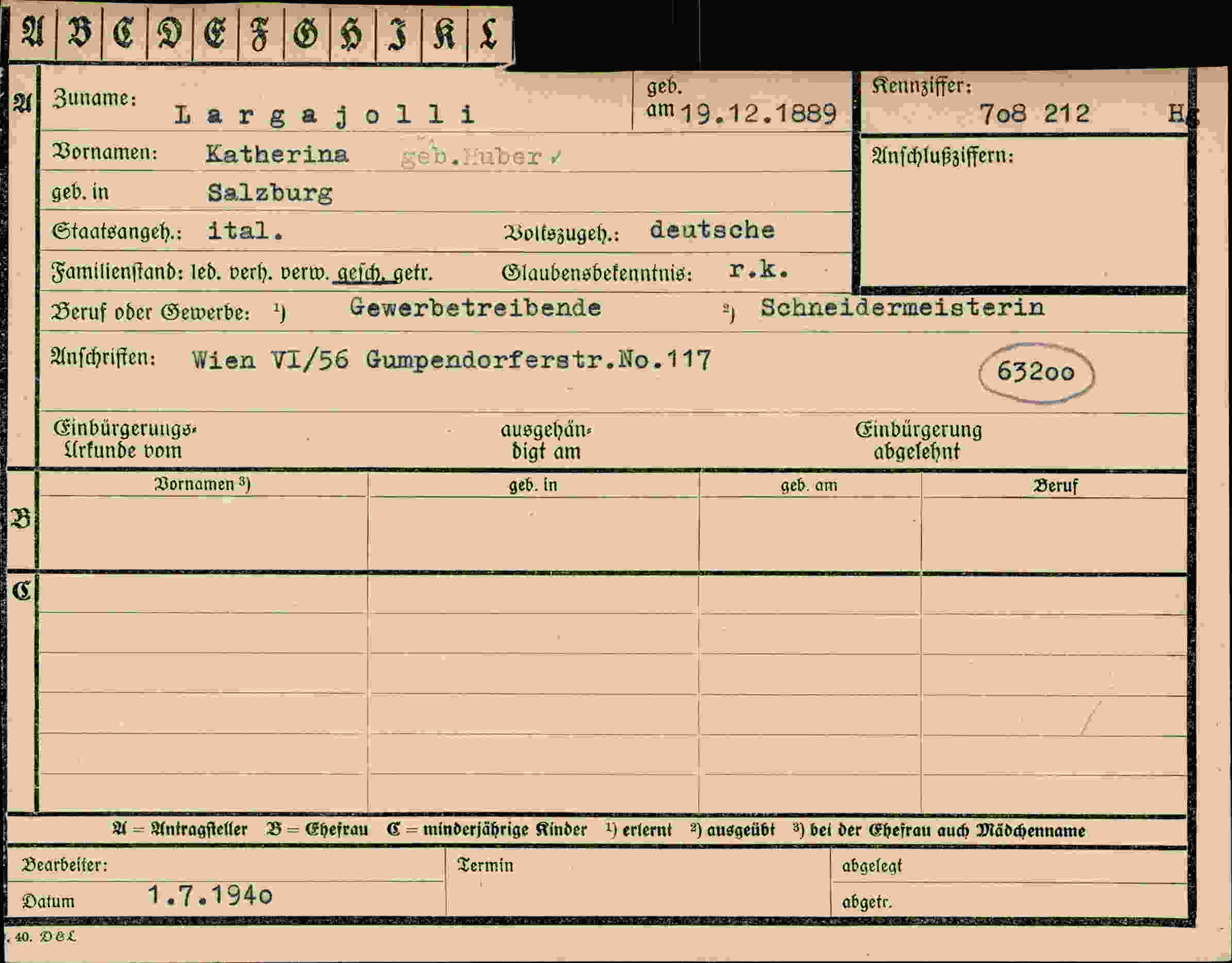Viewport: 1232px width, 963px height.
Task: Click the address 'Wien VI/56 Gumpendorferstr.No.117'
Action: (x=451, y=359)
